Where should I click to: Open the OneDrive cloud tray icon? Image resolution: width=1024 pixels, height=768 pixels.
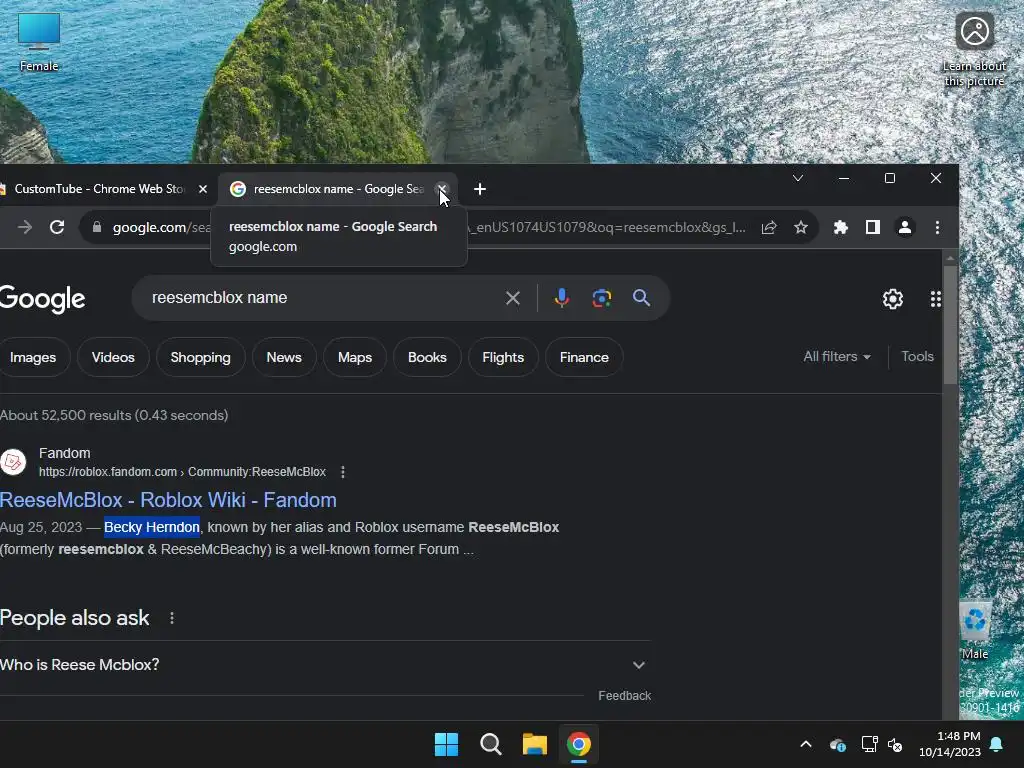[837, 744]
